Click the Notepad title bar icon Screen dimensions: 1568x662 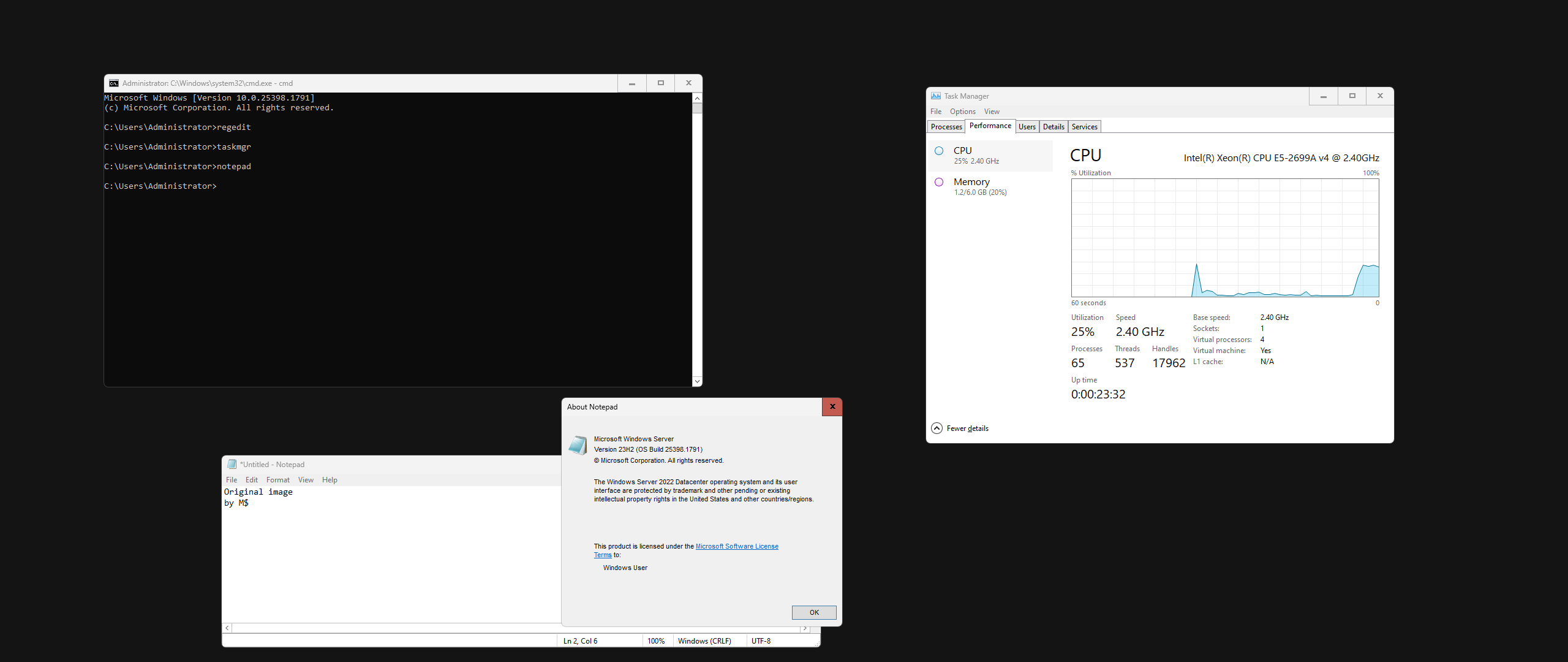click(x=232, y=465)
